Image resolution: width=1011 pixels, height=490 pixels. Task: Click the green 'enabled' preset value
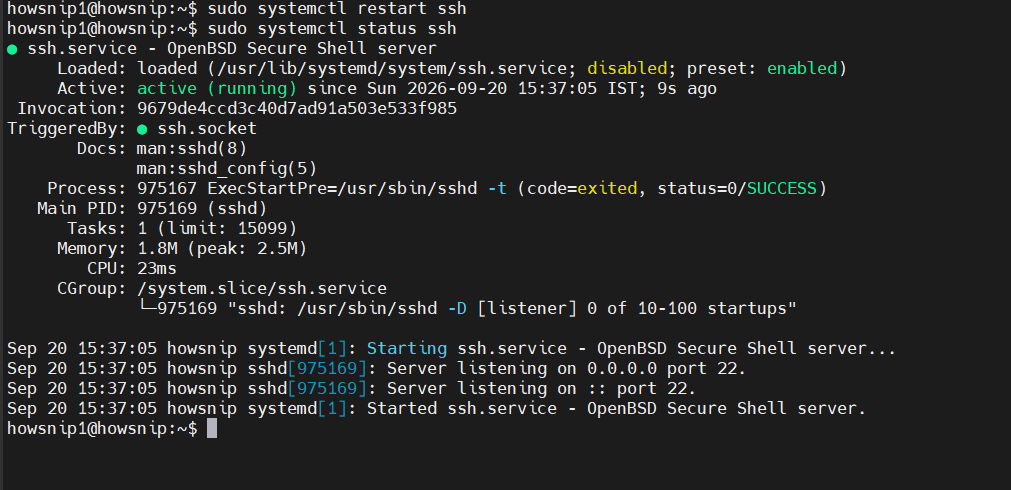point(801,69)
